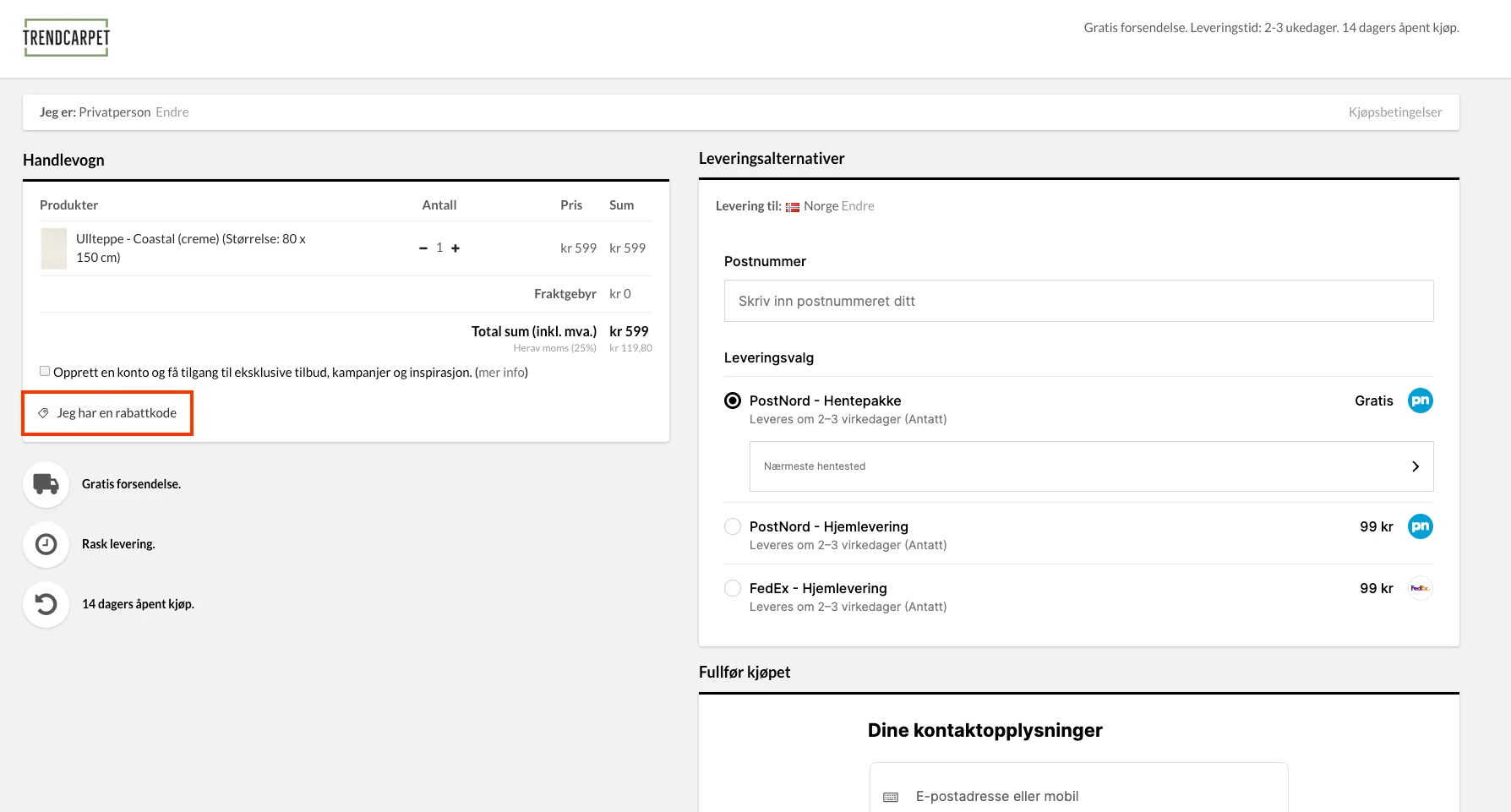Screen dimensions: 1511x812
Task: Click the header shipping info text
Action: click(1271, 28)
